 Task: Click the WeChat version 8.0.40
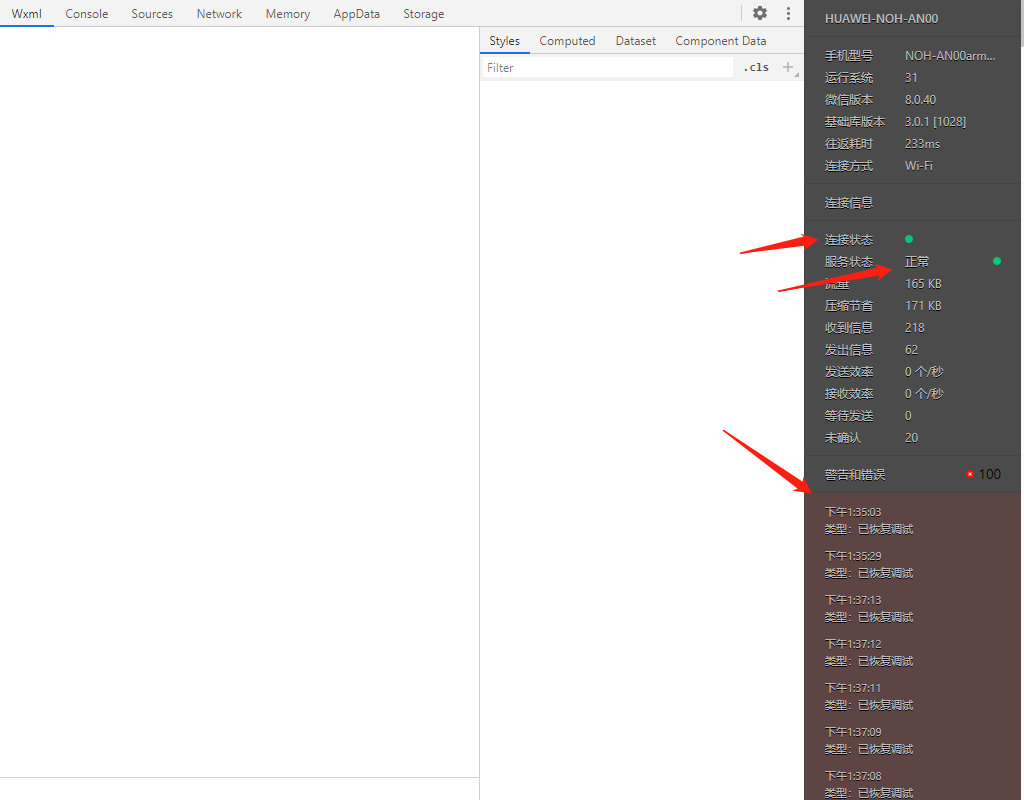coord(920,100)
